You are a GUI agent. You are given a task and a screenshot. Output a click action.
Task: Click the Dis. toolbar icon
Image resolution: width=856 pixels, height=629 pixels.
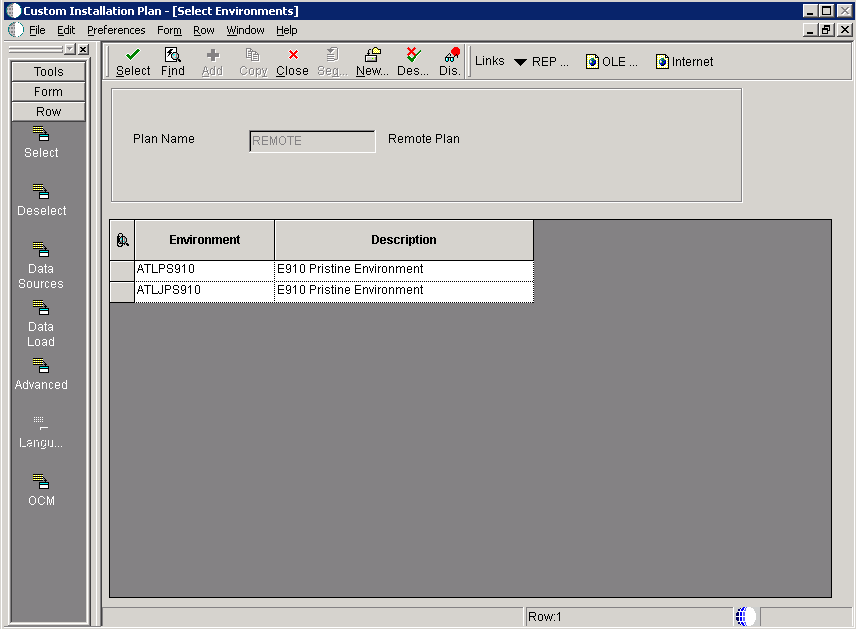point(450,62)
